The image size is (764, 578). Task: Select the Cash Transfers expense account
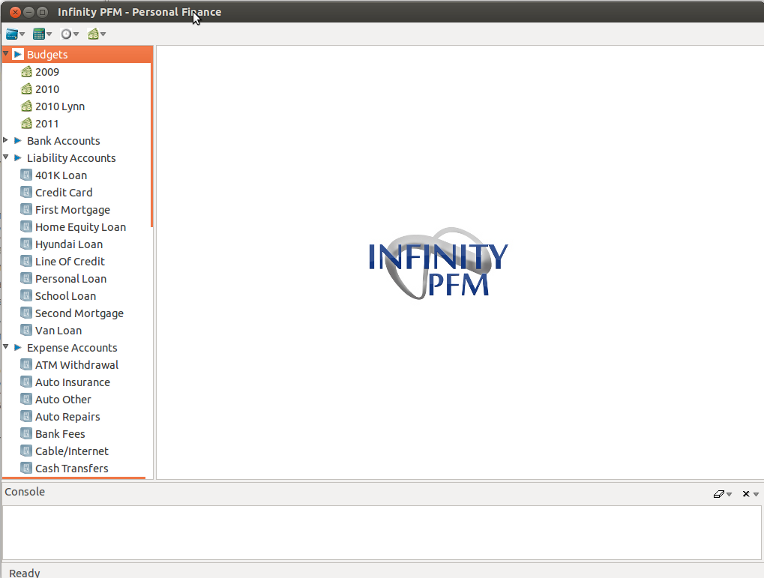(72, 468)
